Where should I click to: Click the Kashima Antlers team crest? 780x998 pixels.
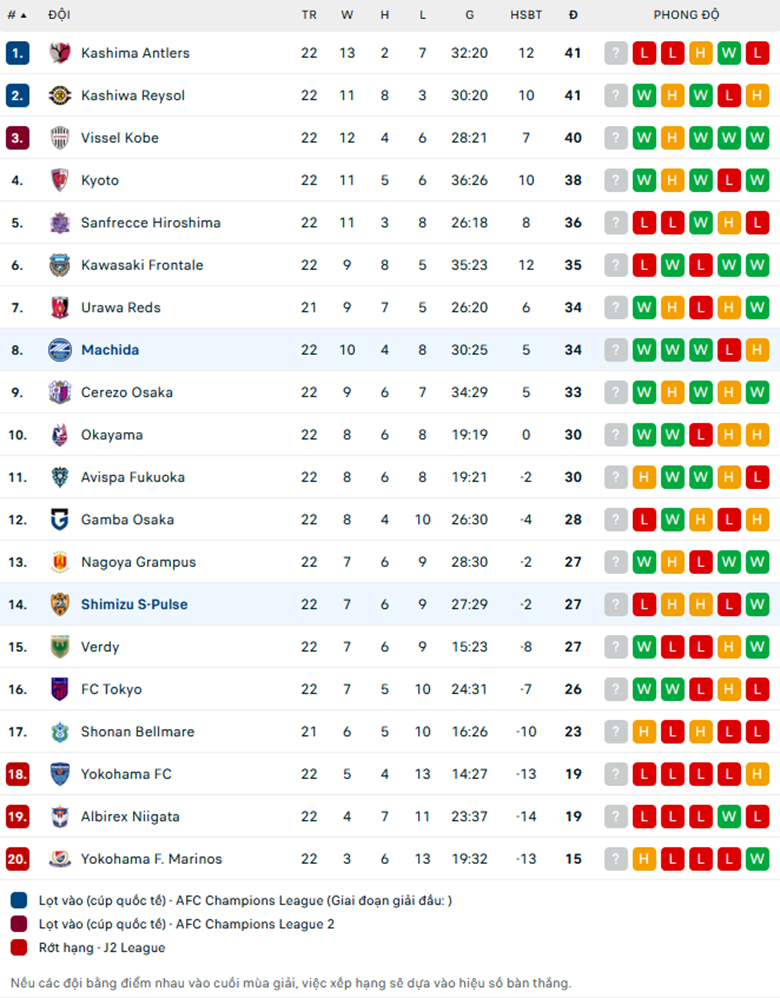coord(60,53)
